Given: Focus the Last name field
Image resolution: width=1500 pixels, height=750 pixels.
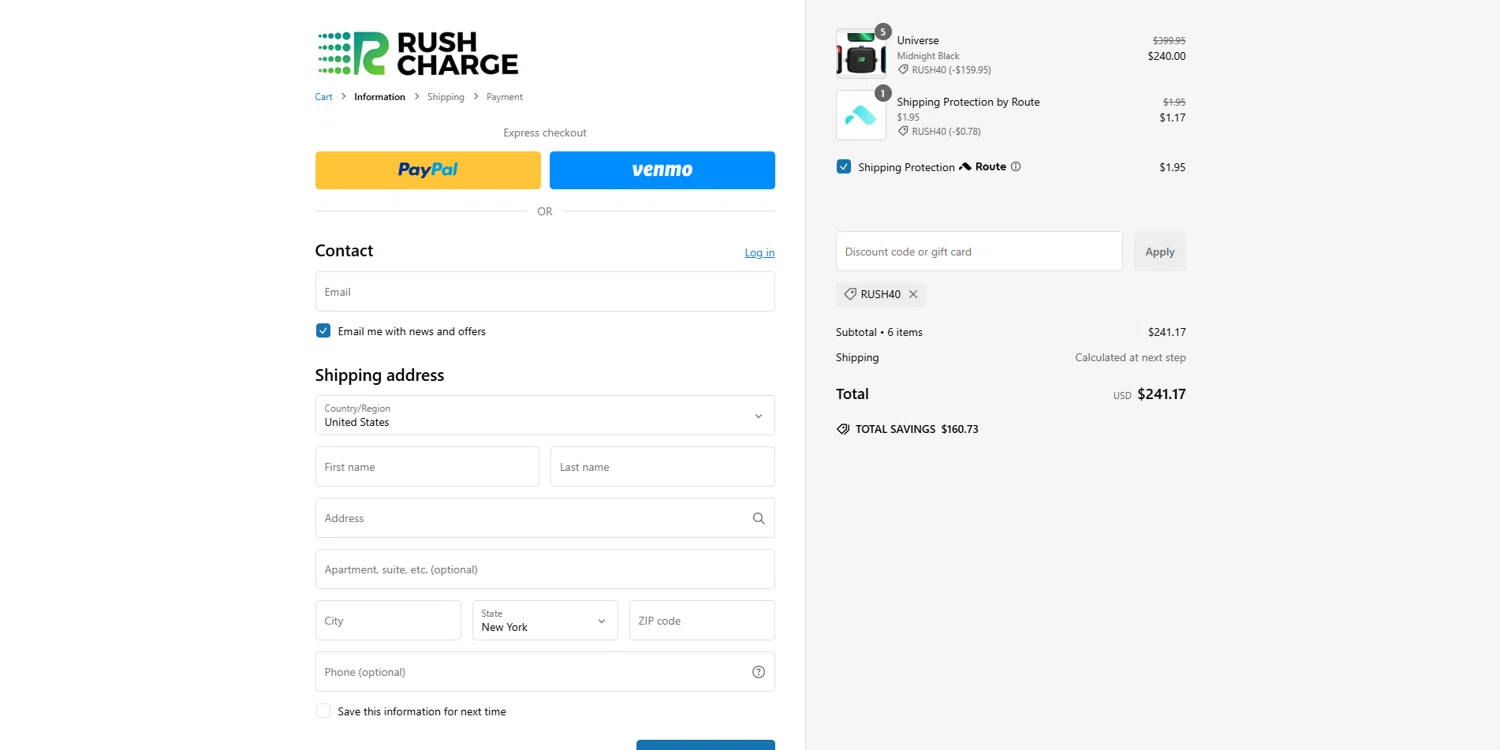Looking at the screenshot, I should [x=662, y=466].
